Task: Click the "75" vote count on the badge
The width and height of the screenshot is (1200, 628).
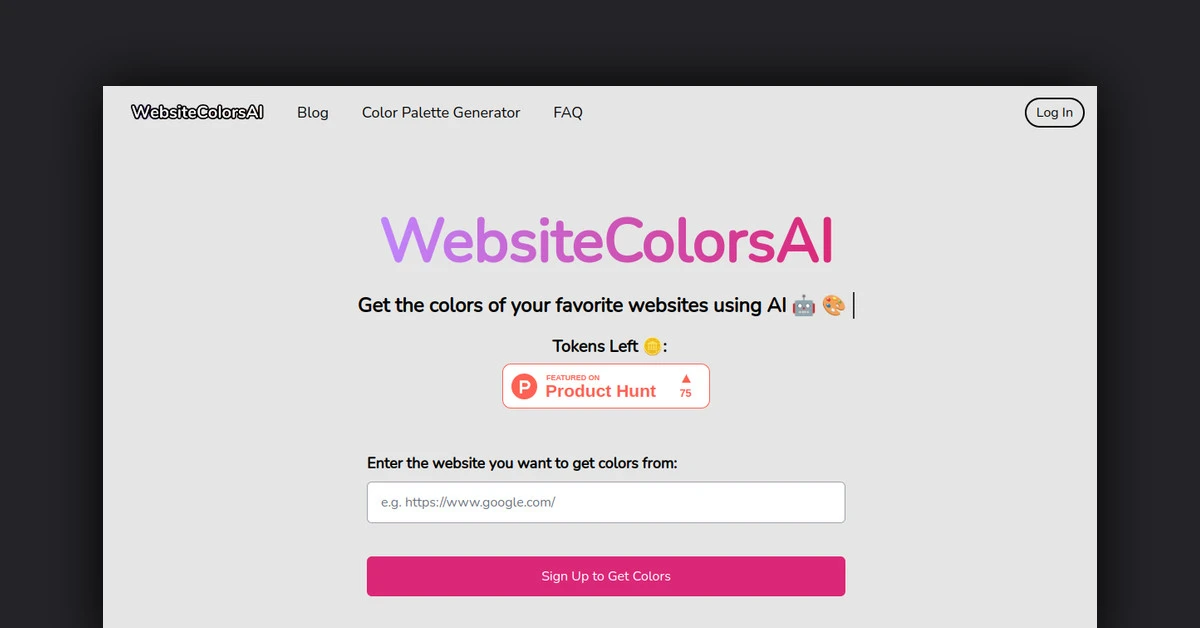Action: coord(685,394)
